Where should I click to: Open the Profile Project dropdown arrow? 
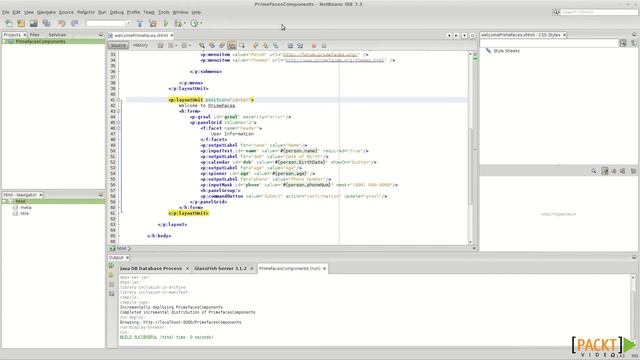tap(201, 24)
